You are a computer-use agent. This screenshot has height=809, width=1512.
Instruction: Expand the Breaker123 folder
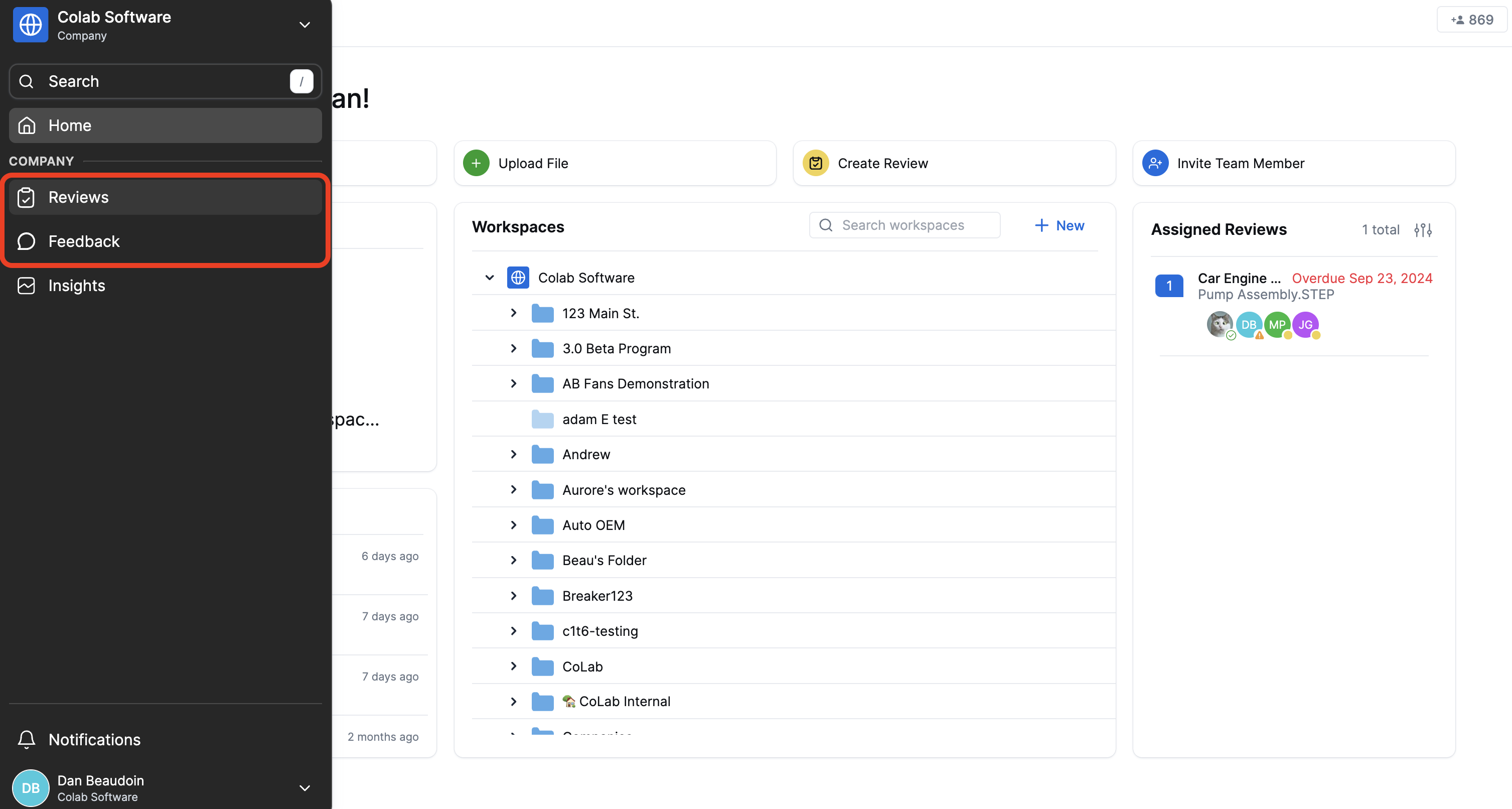coord(513,596)
